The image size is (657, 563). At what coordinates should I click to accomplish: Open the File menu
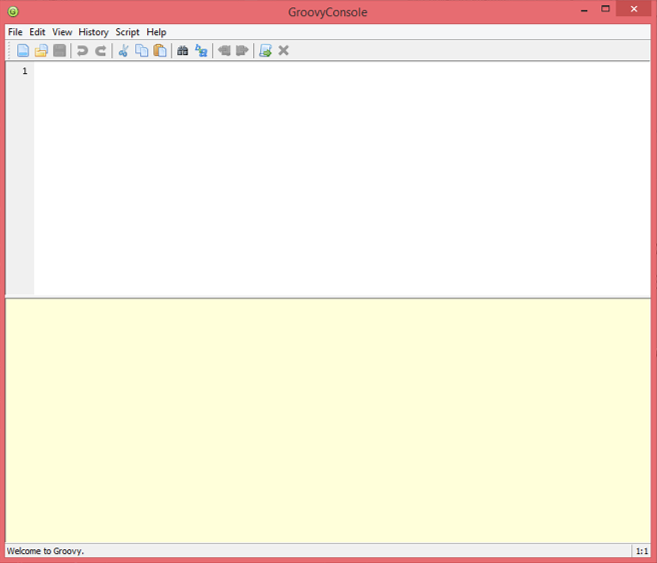(15, 32)
